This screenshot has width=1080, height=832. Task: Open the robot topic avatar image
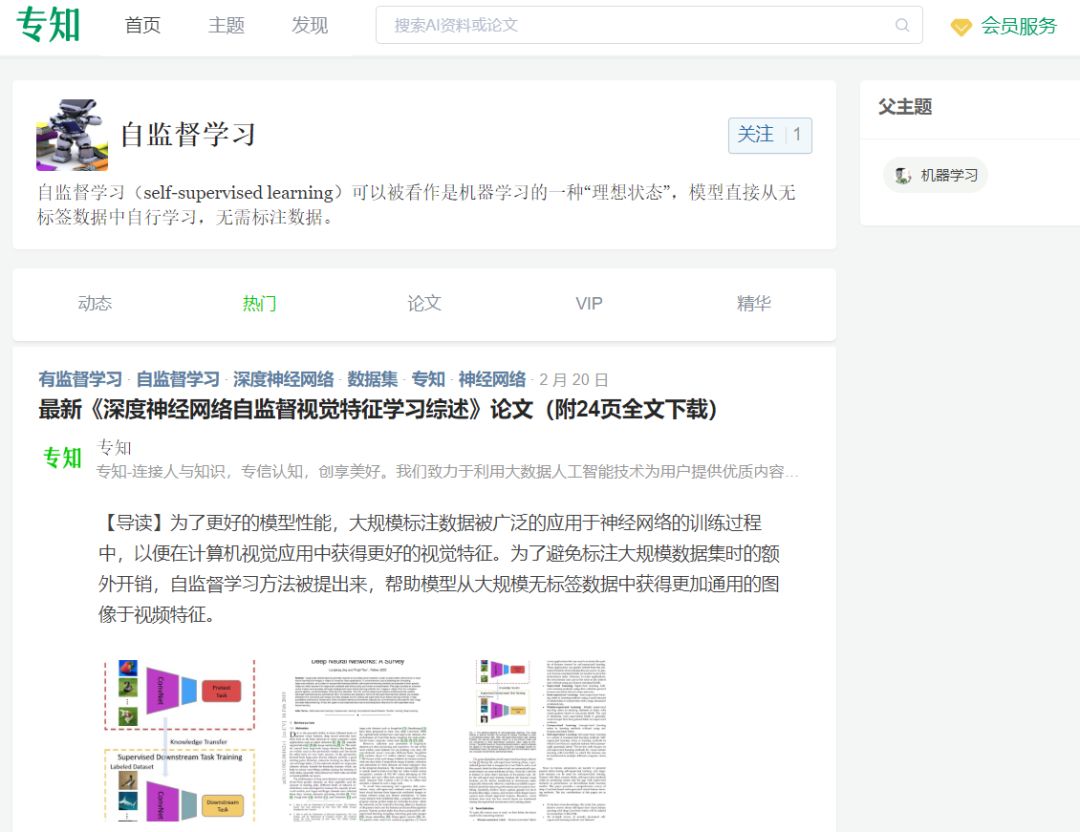(72, 134)
